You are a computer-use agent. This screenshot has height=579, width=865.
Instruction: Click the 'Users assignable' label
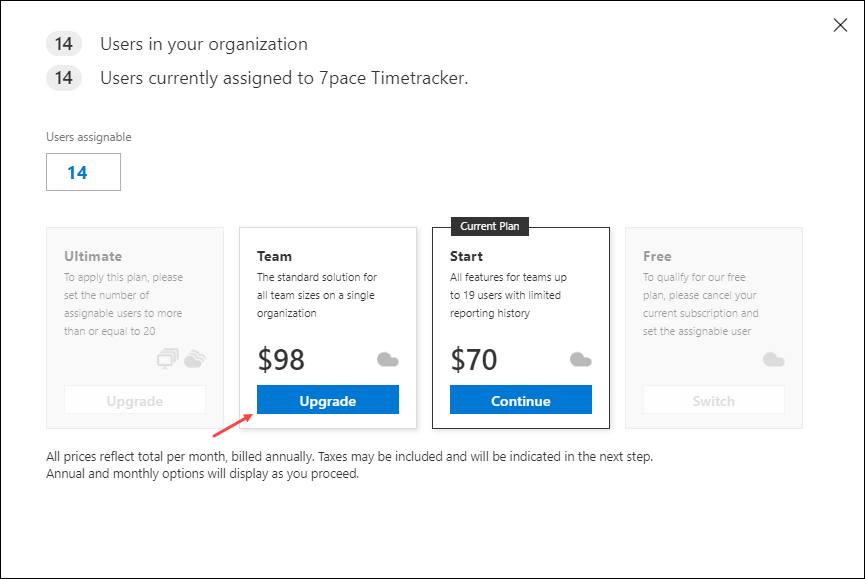[x=89, y=137]
